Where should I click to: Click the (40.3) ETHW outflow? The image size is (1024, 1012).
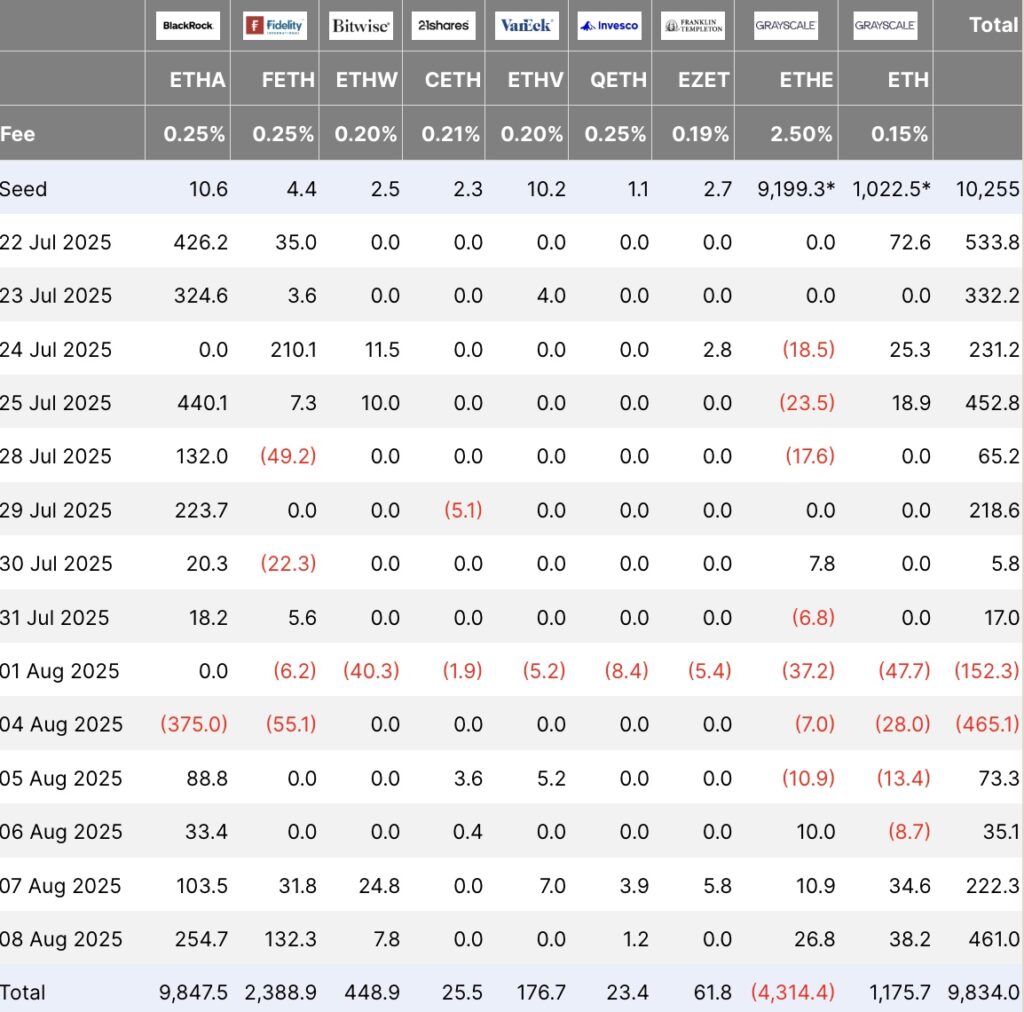coord(371,671)
